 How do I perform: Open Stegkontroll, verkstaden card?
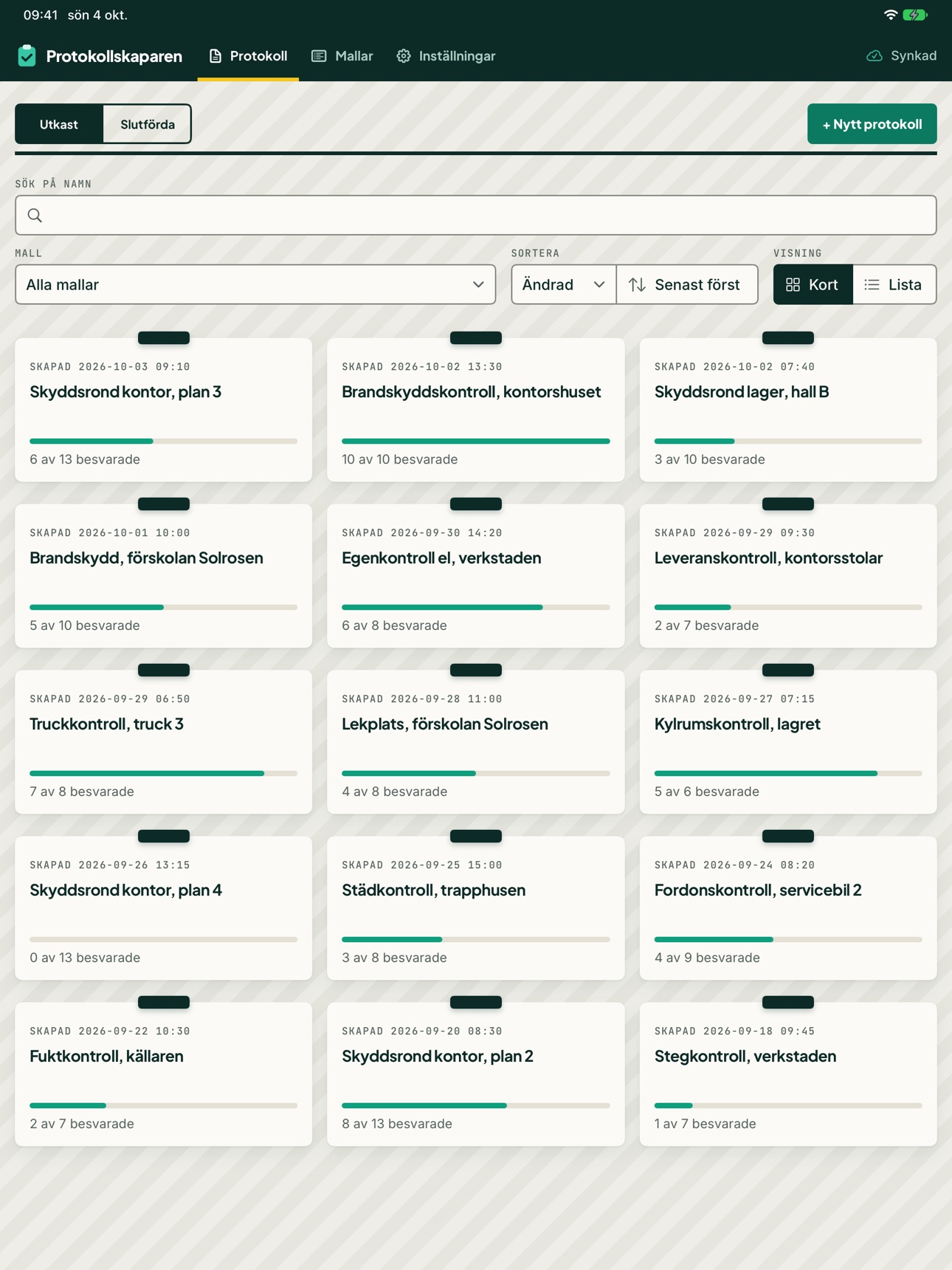[788, 1075]
